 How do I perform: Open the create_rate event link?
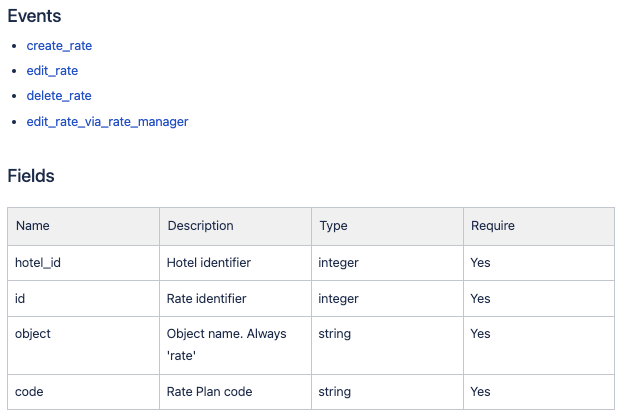pyautogui.click(x=59, y=46)
